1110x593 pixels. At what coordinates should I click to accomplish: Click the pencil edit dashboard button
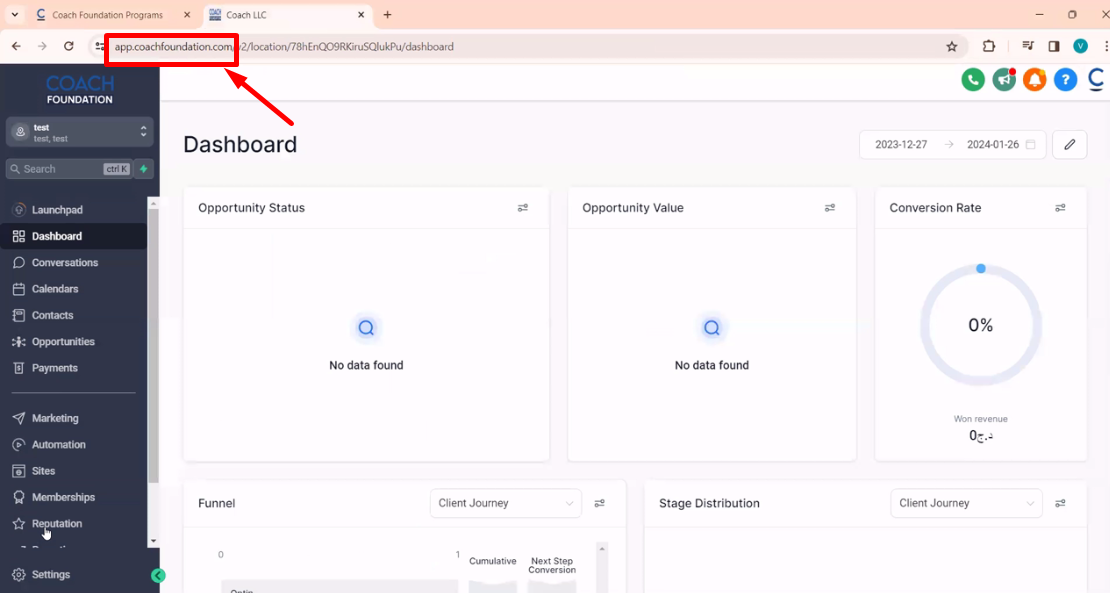pos(1070,144)
